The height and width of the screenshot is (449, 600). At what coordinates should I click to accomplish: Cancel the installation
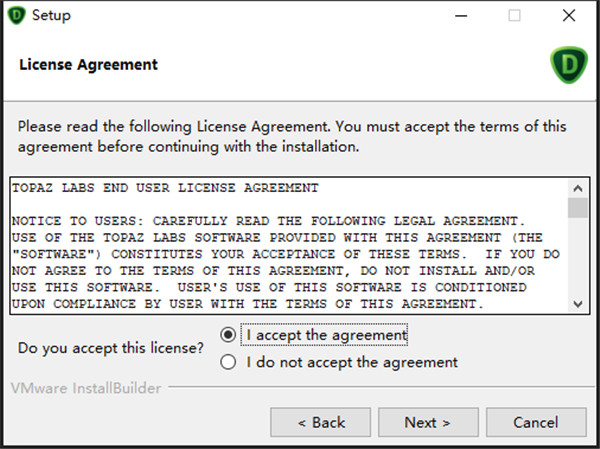coord(536,422)
